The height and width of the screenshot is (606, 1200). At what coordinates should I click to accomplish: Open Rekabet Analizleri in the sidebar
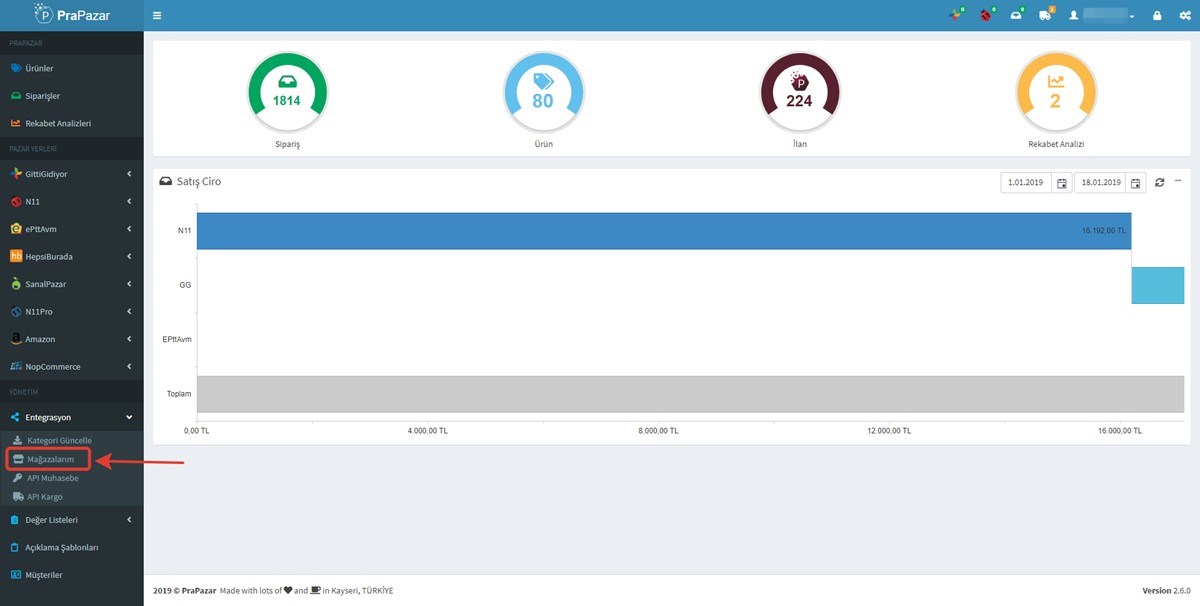tap(72, 123)
